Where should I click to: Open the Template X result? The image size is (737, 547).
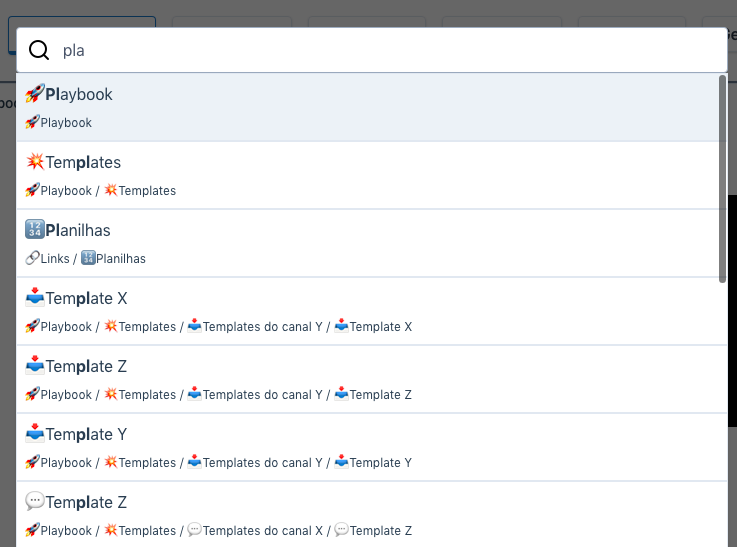(371, 312)
